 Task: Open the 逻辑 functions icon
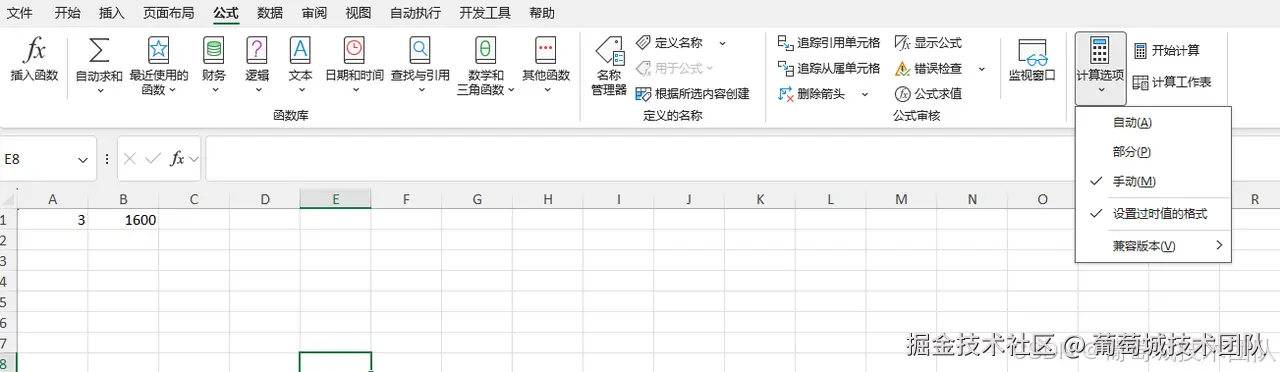click(257, 50)
